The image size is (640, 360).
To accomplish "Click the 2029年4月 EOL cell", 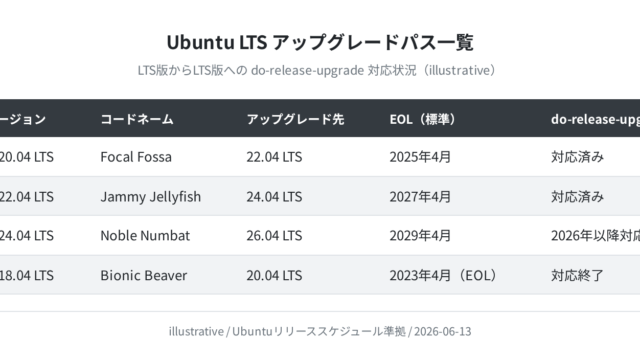I will pos(420,236).
